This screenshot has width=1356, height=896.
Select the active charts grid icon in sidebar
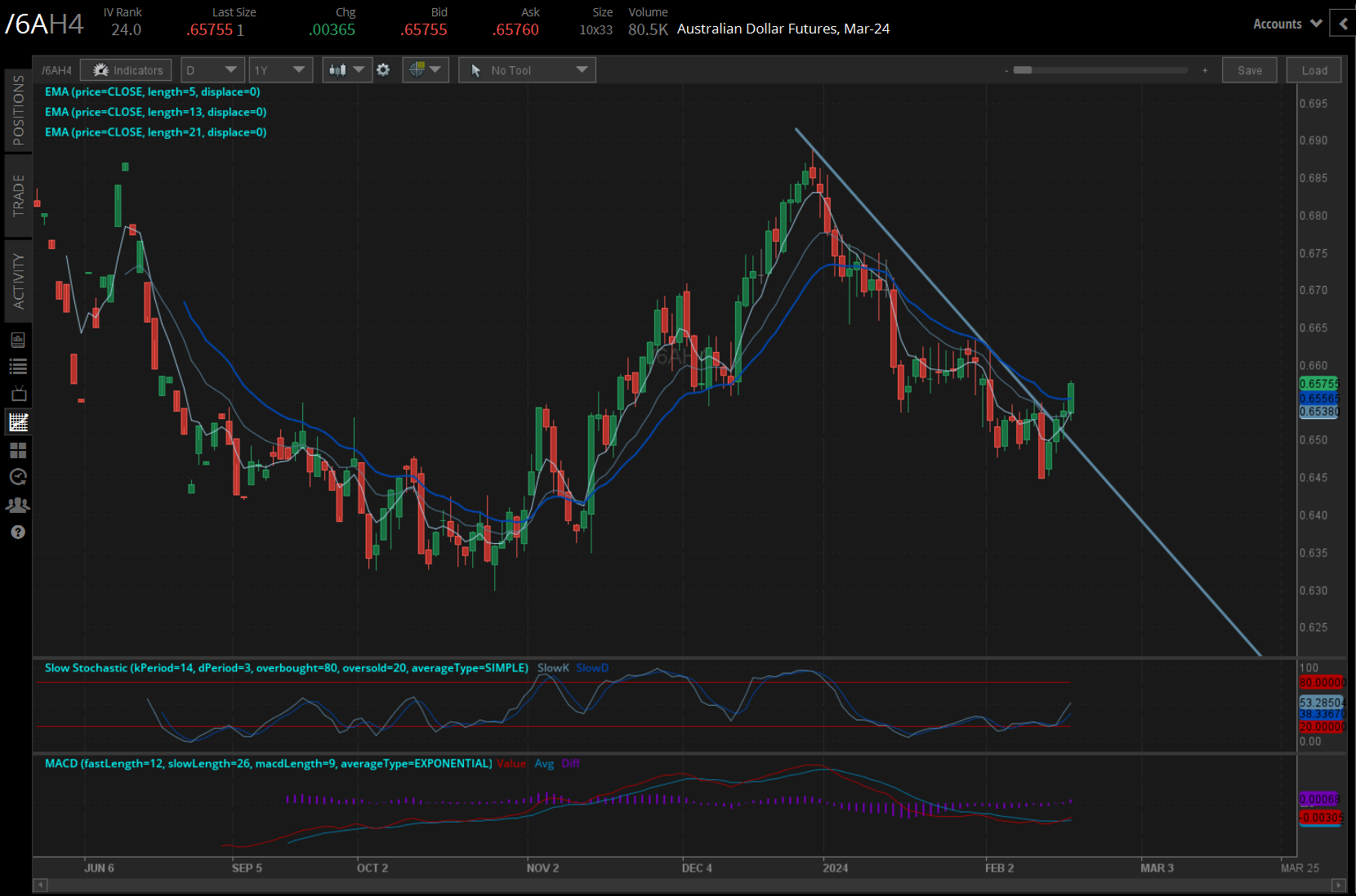click(x=18, y=422)
